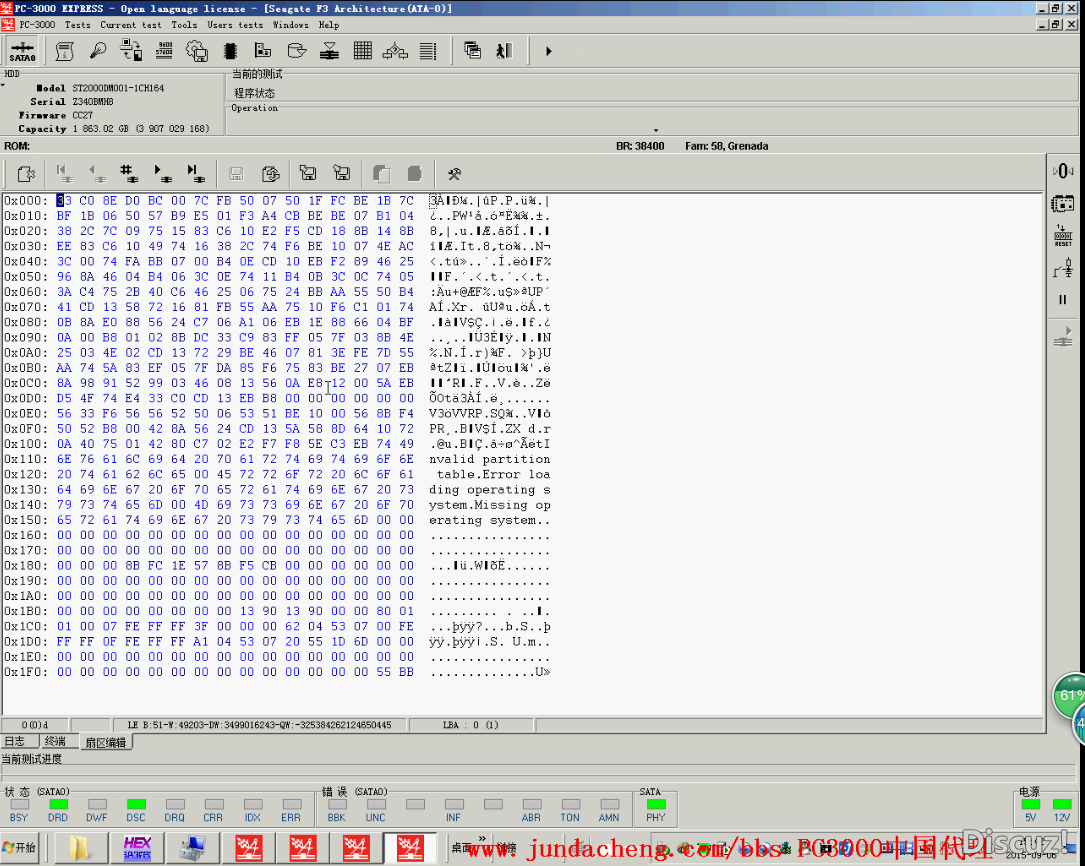Click the 9600/57600 baud rate icon
1085x866 pixels.
(x=164, y=50)
